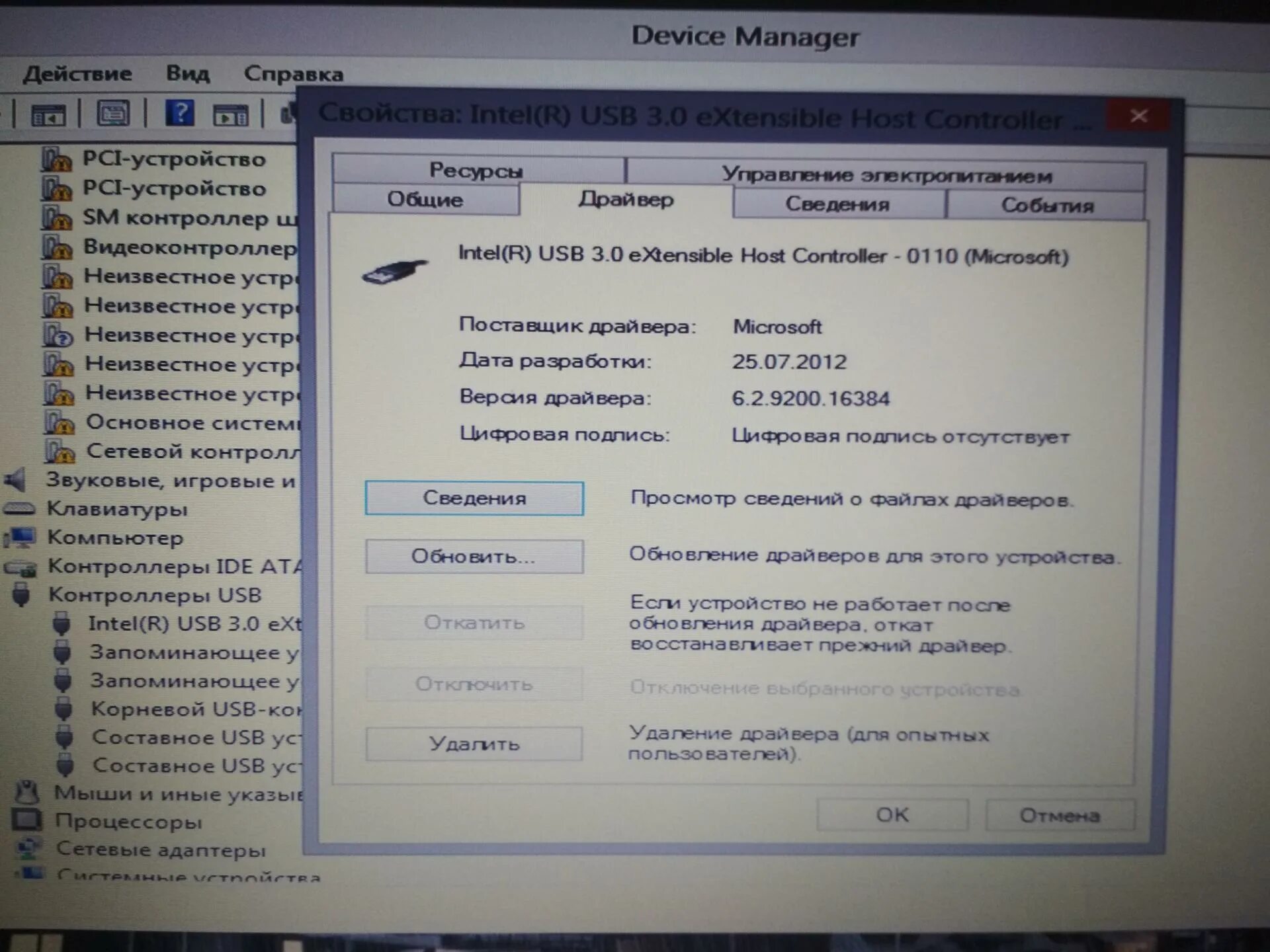This screenshot has width=1270, height=952.
Task: Select the Звуковые, игровые category
Action: click(170, 481)
